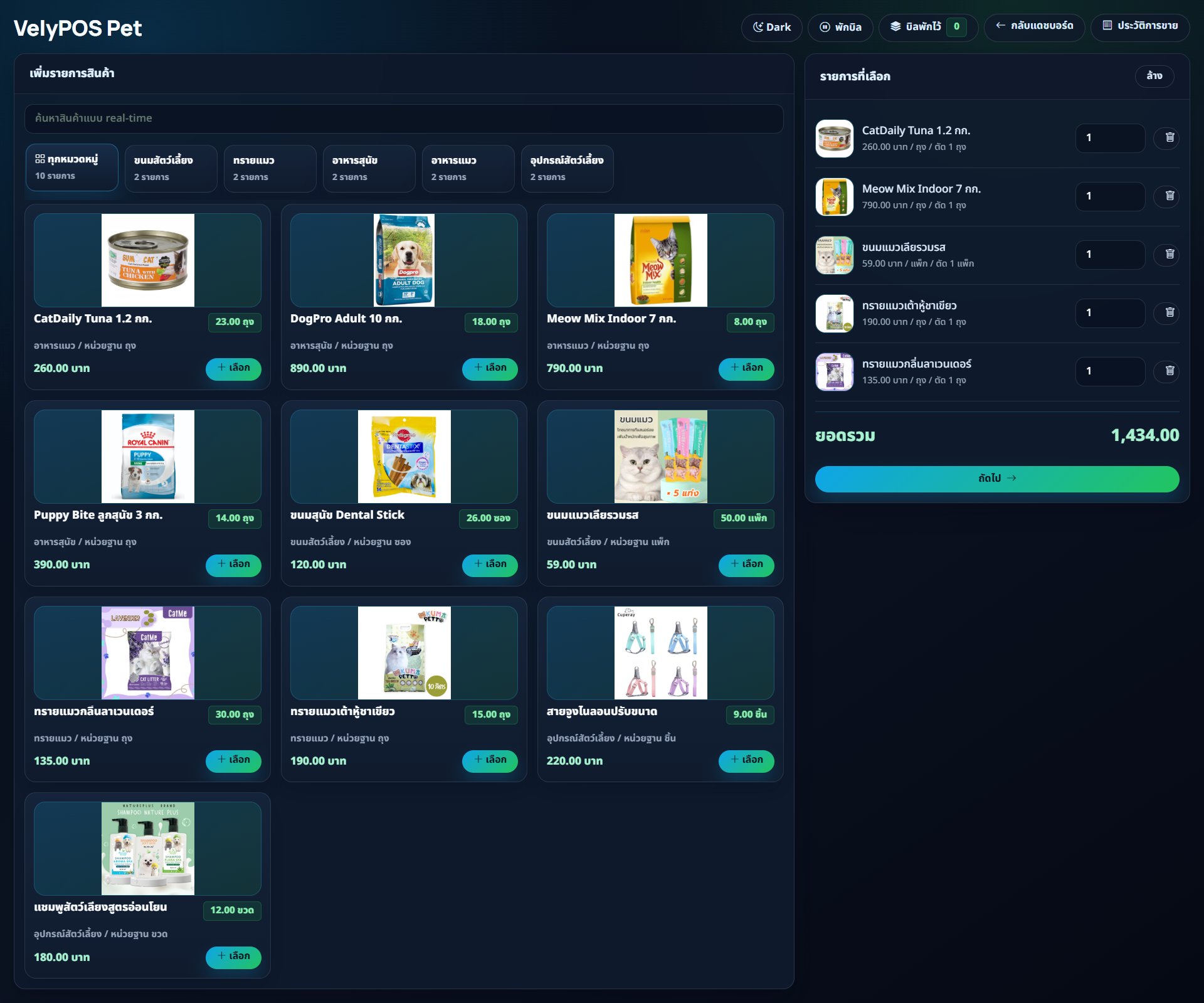Add ขนมสุนัข Dental Stick with เลือก

pos(490,565)
